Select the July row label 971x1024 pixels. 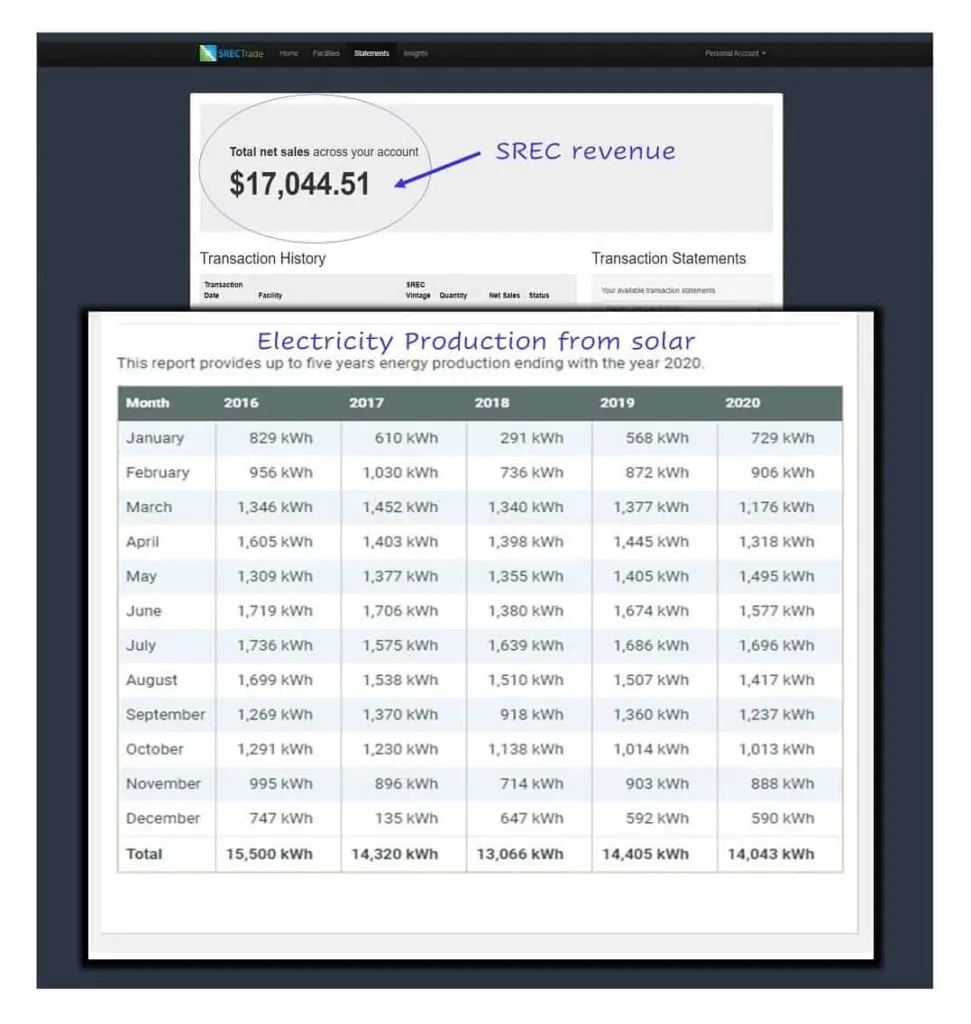(141, 646)
